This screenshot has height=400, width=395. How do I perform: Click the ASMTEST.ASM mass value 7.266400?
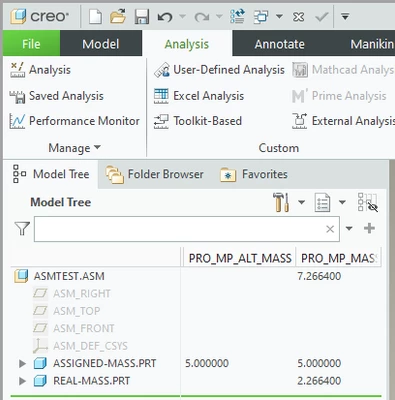tap(319, 276)
